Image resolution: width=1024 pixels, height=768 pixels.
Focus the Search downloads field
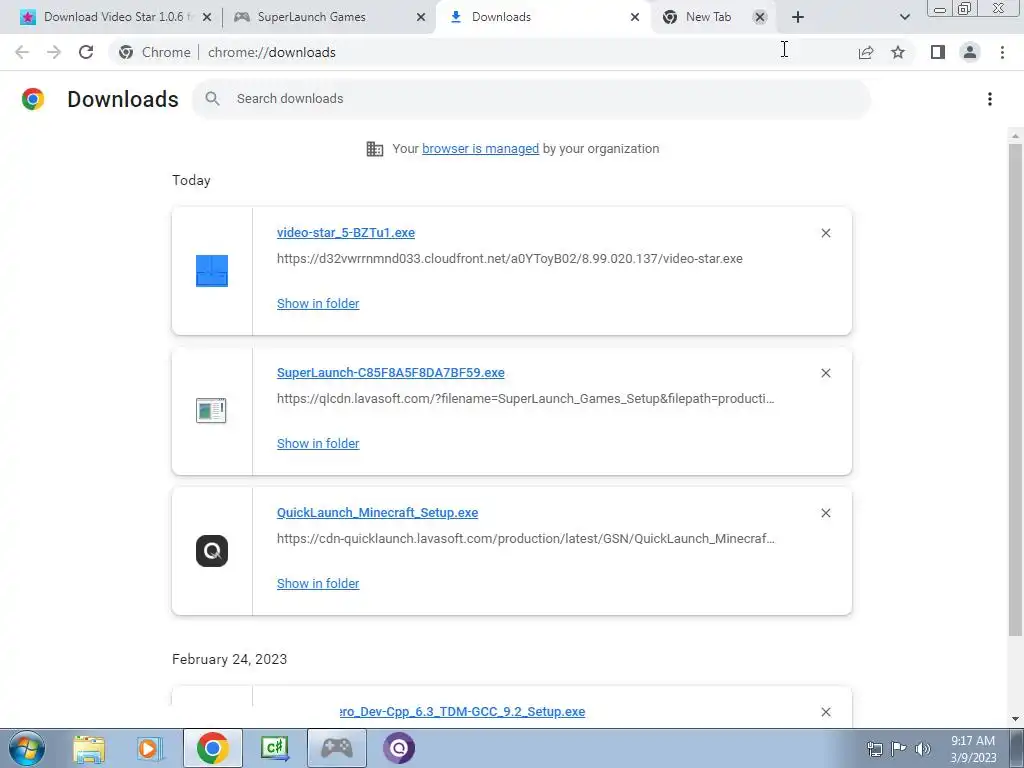pos(531,99)
